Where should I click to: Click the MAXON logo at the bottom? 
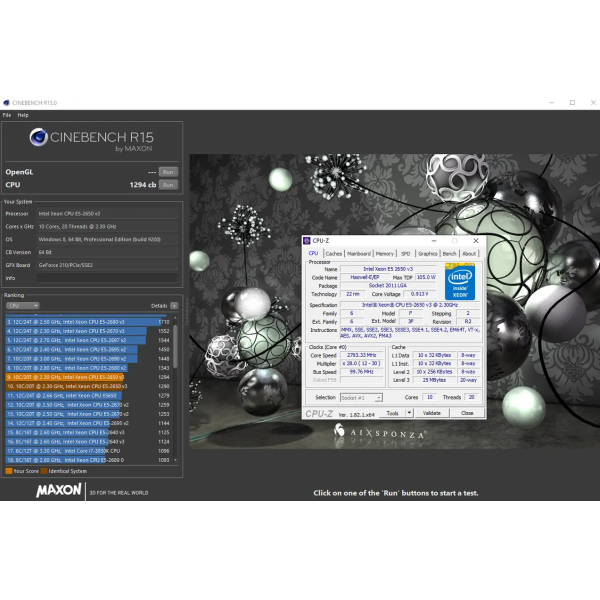(x=59, y=490)
